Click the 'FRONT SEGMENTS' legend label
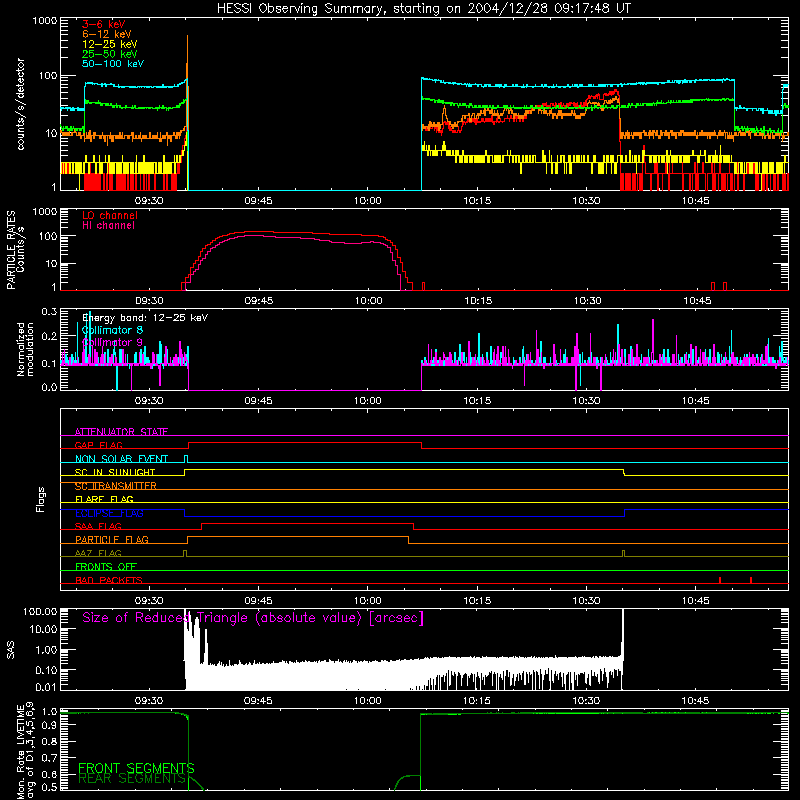The height and width of the screenshot is (800, 800). pos(136,768)
